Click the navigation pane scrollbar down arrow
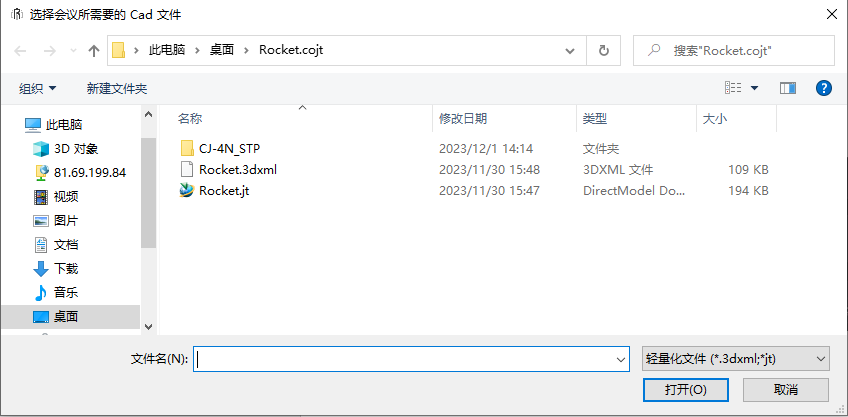This screenshot has height=417, width=848. (x=148, y=326)
